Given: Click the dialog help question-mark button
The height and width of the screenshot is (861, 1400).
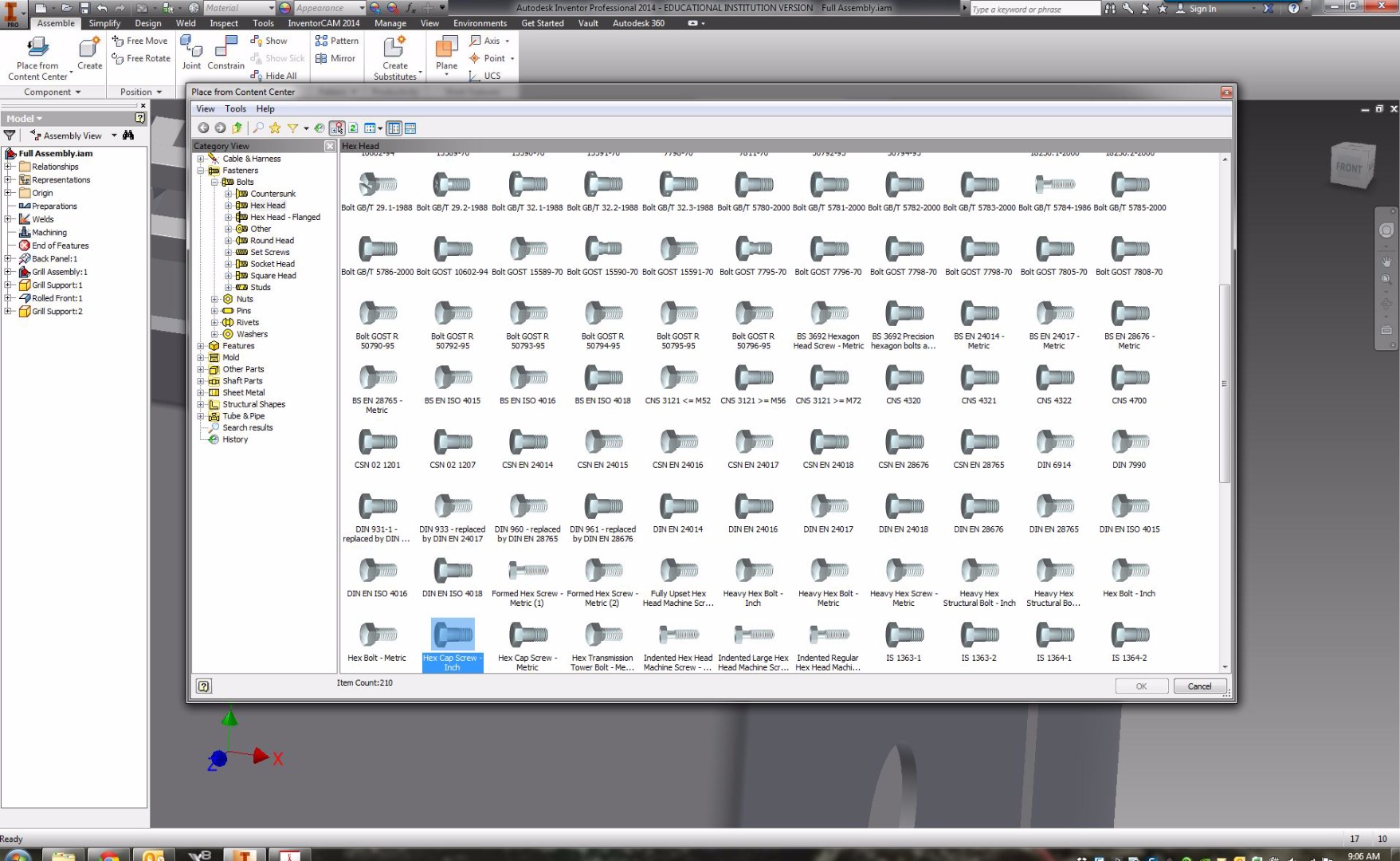Looking at the screenshot, I should pos(204,686).
